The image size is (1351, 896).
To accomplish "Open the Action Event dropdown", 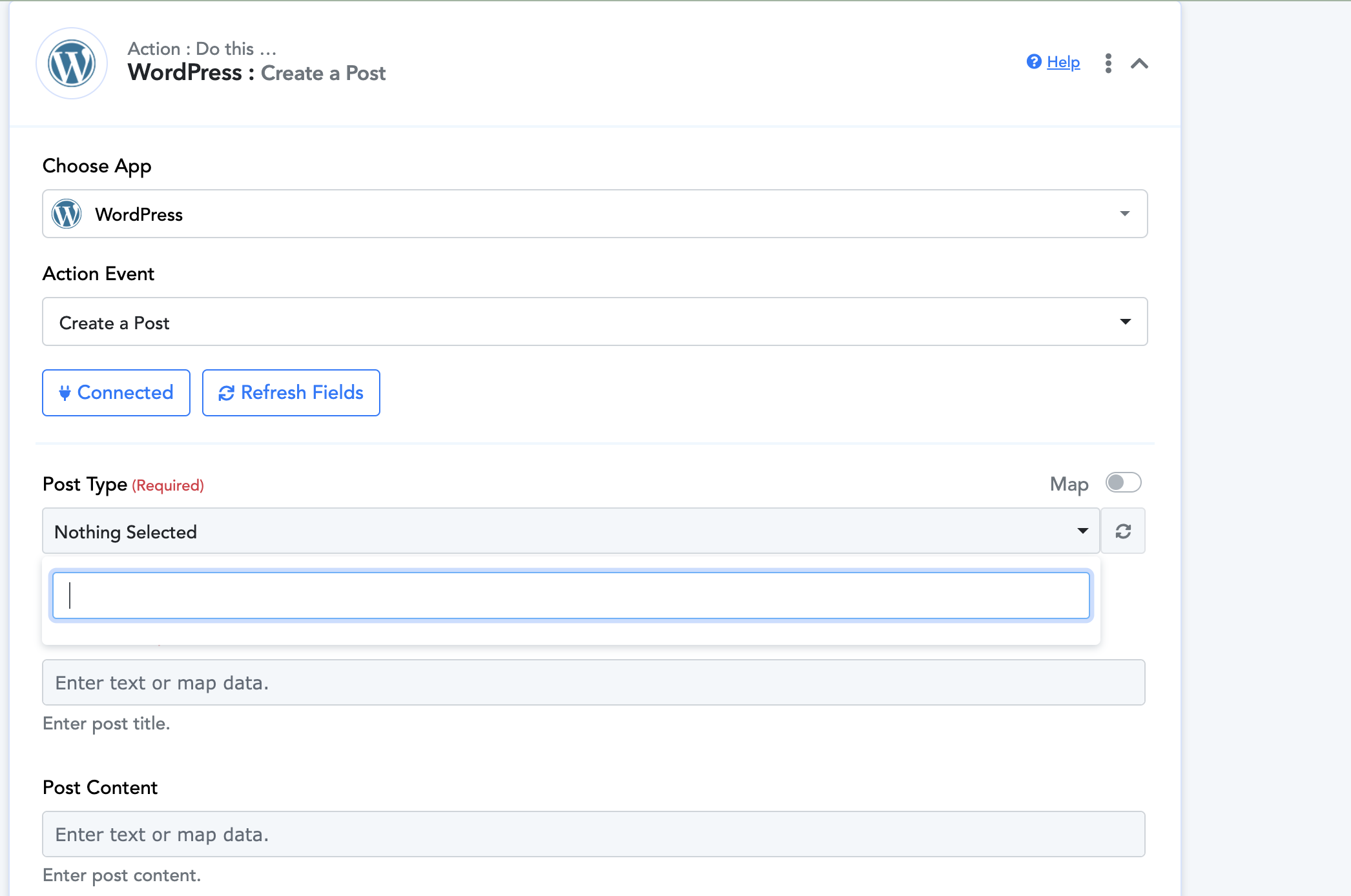I will click(595, 321).
